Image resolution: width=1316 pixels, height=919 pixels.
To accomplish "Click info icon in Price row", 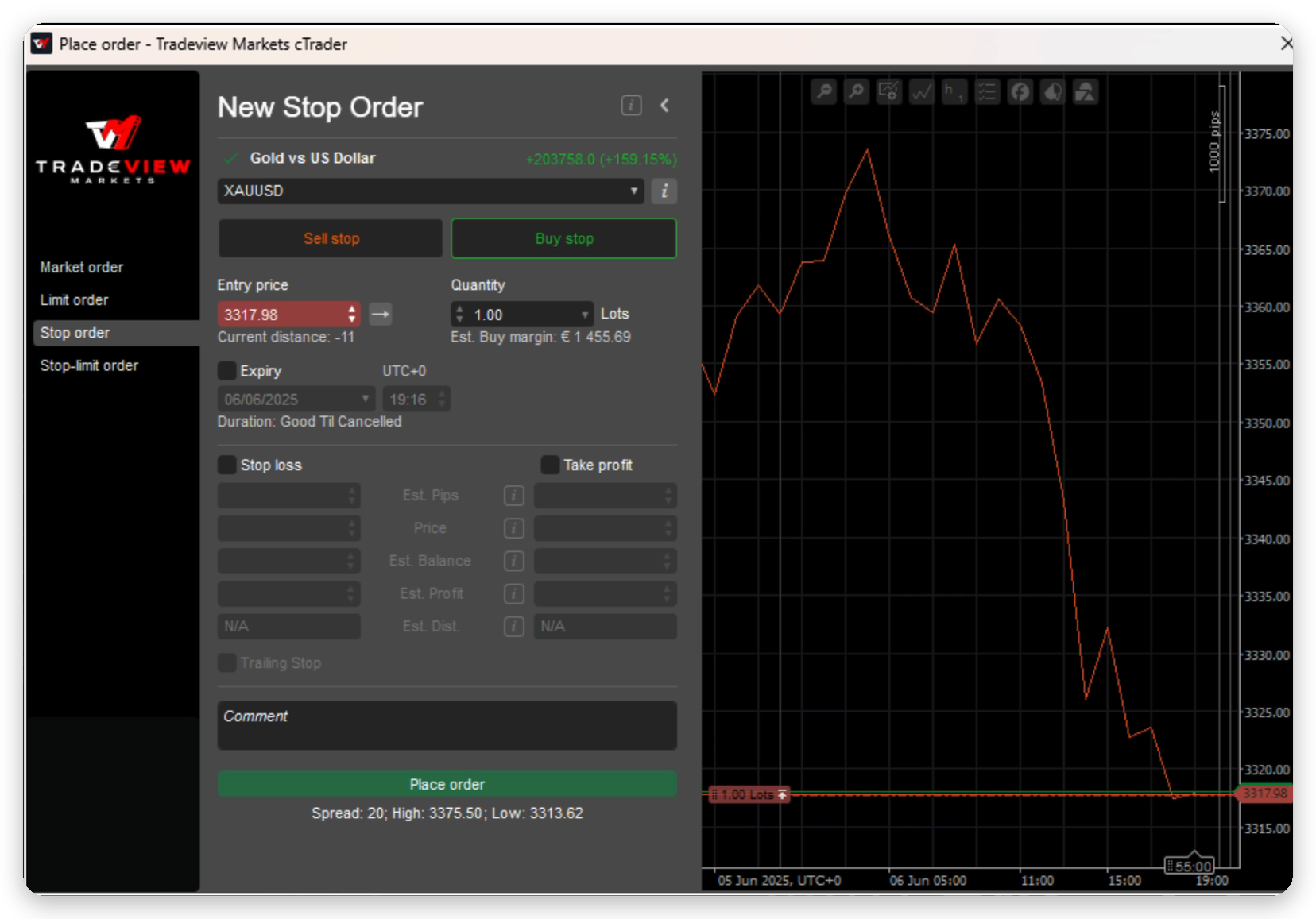I will [514, 528].
